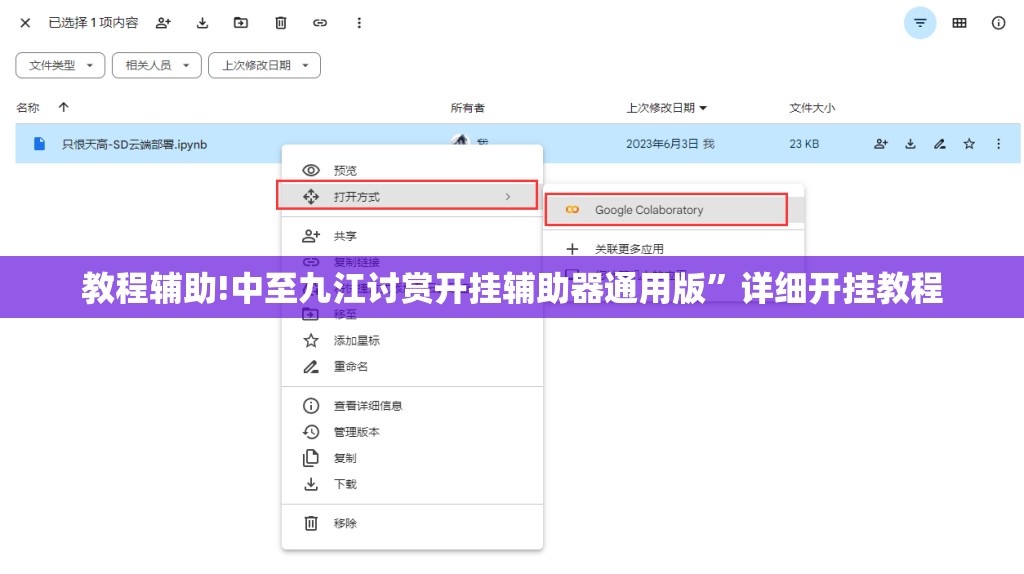Star the file with the row star icon

click(x=969, y=144)
